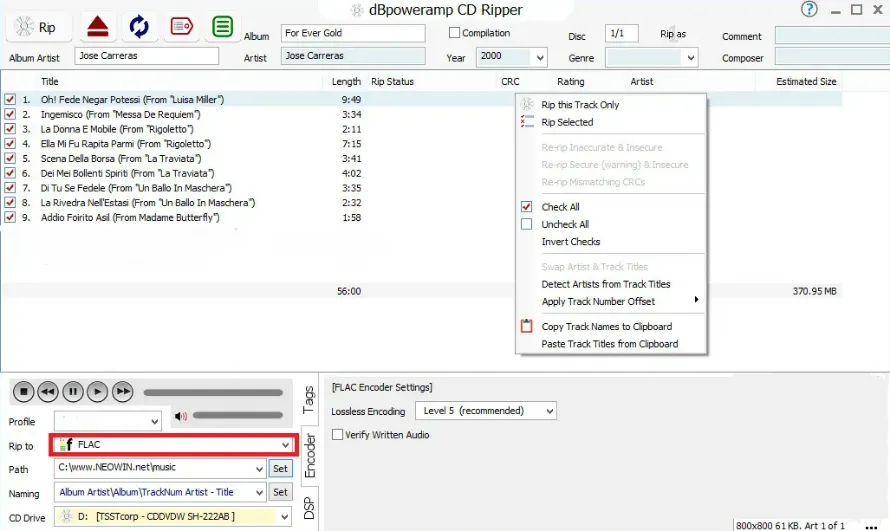890x531 pixels.
Task: Click the playback seek slider
Action: [213, 392]
